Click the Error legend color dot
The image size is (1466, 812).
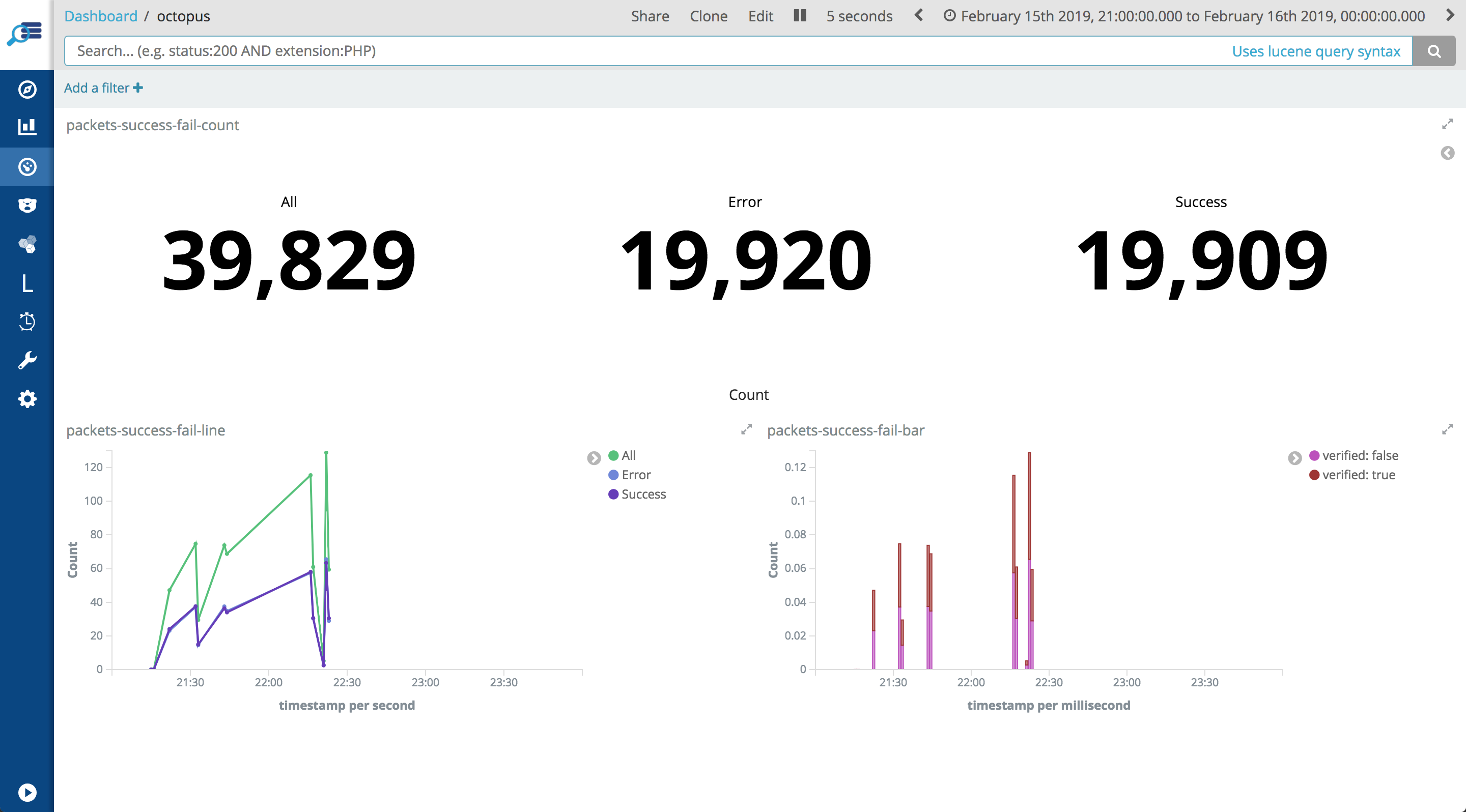pos(613,475)
